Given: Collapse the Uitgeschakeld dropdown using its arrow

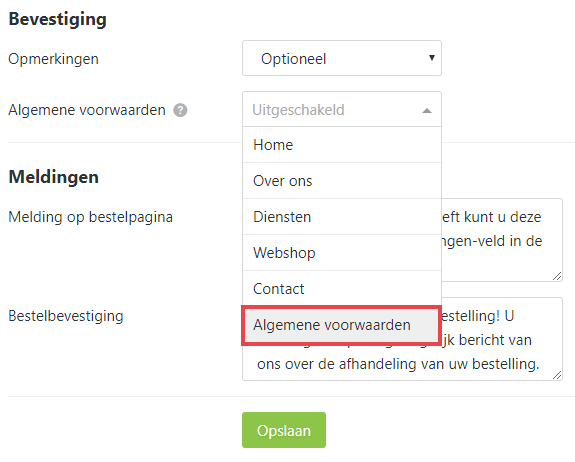Looking at the screenshot, I should (427, 111).
